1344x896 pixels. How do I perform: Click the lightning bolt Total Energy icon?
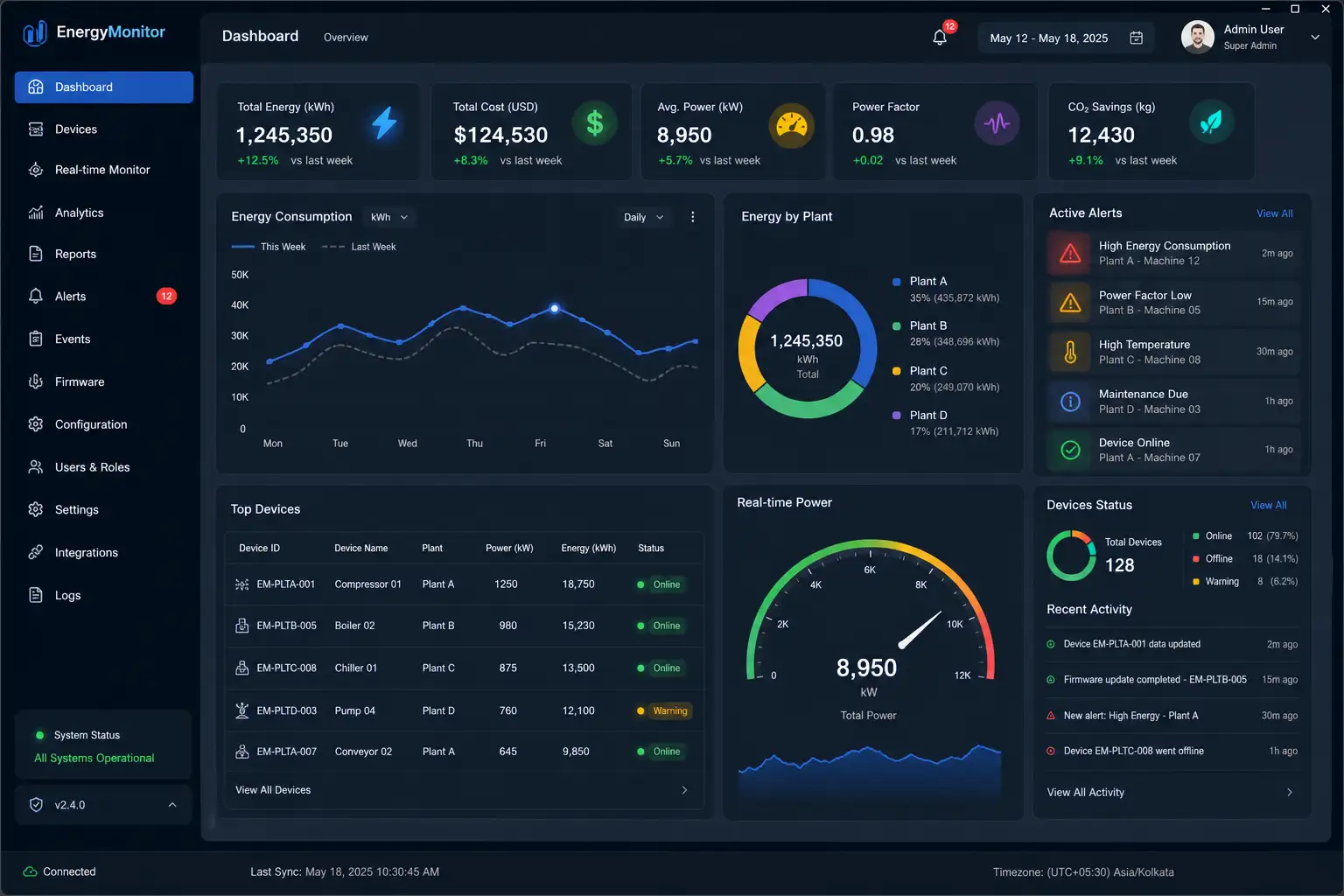(x=384, y=123)
